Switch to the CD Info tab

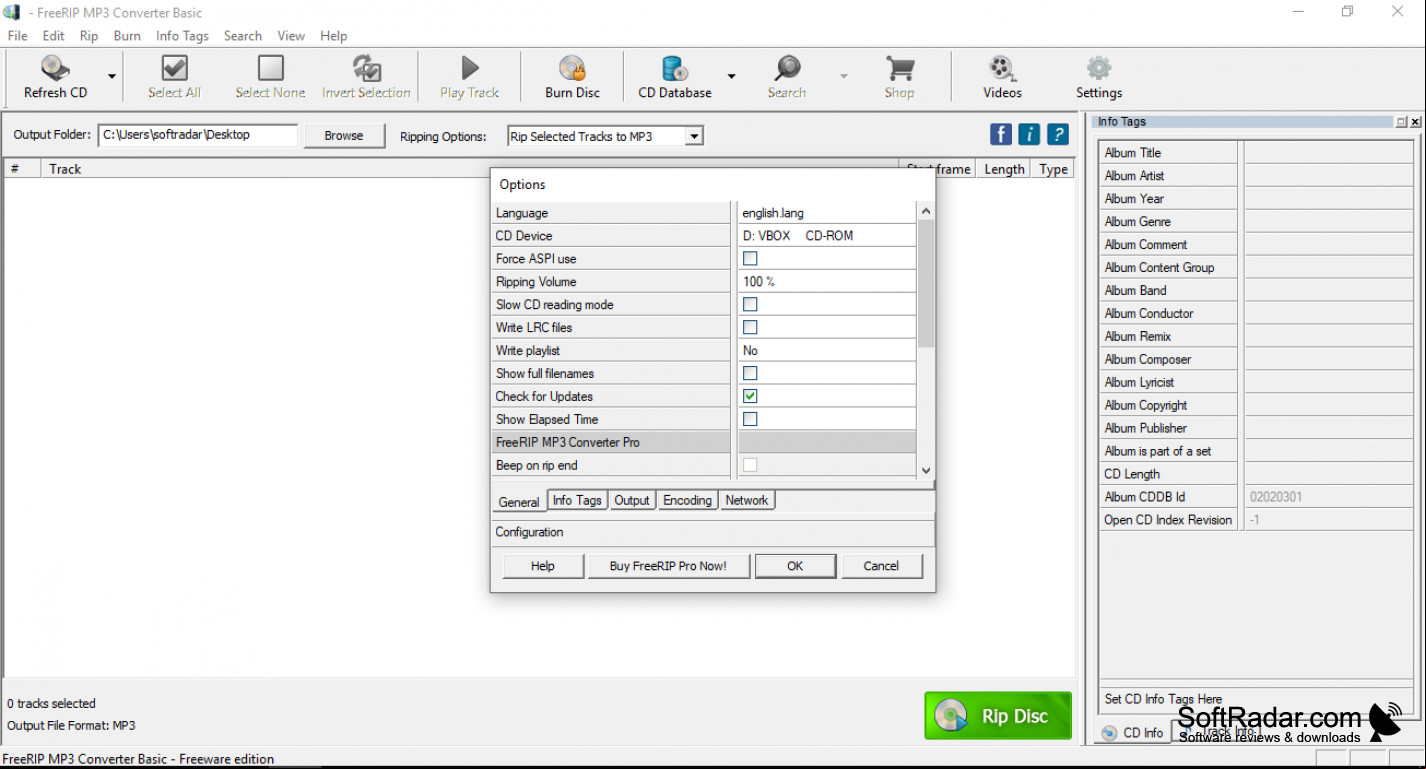tap(1134, 732)
